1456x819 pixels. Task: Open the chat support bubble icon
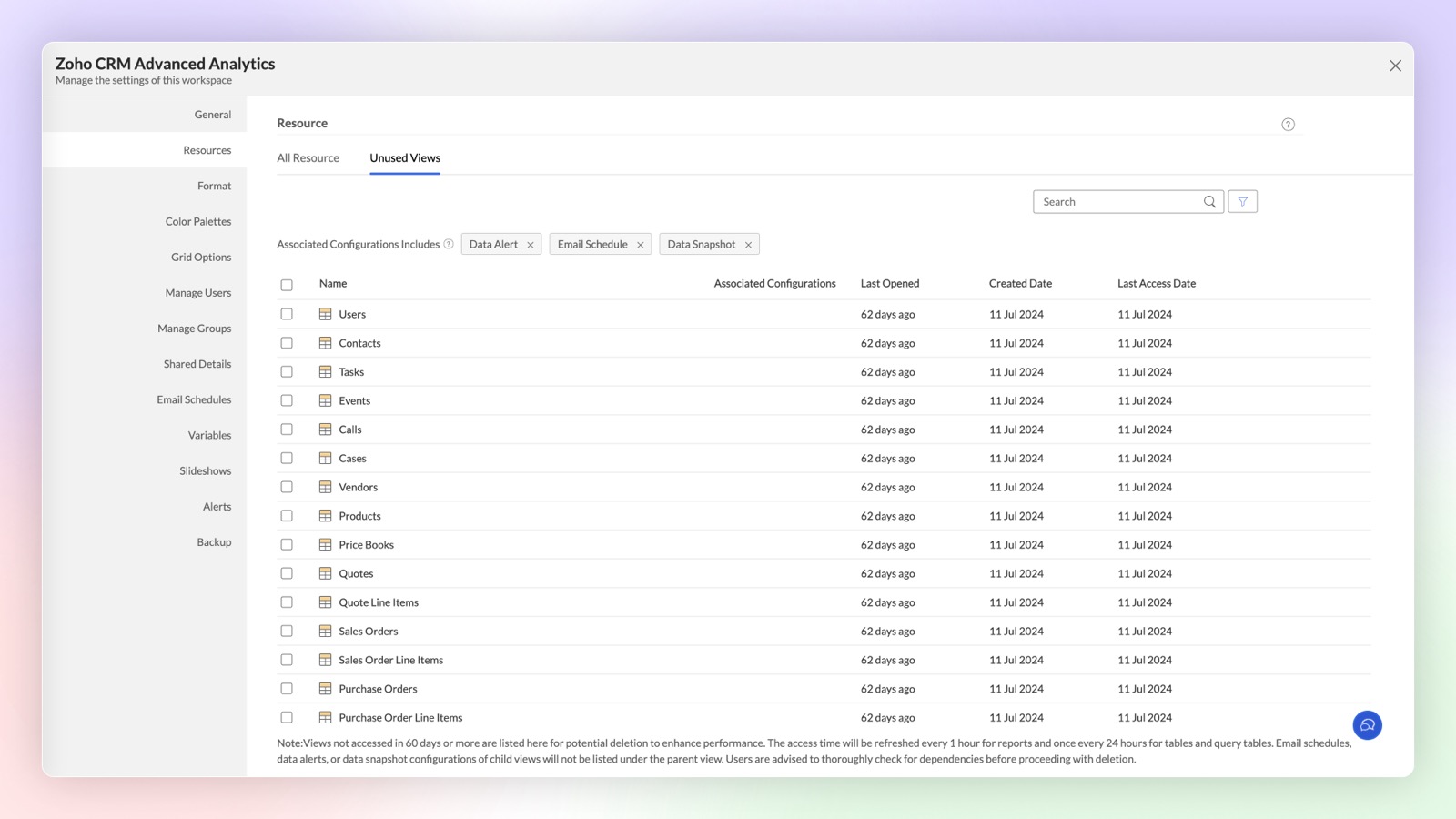pyautogui.click(x=1367, y=725)
